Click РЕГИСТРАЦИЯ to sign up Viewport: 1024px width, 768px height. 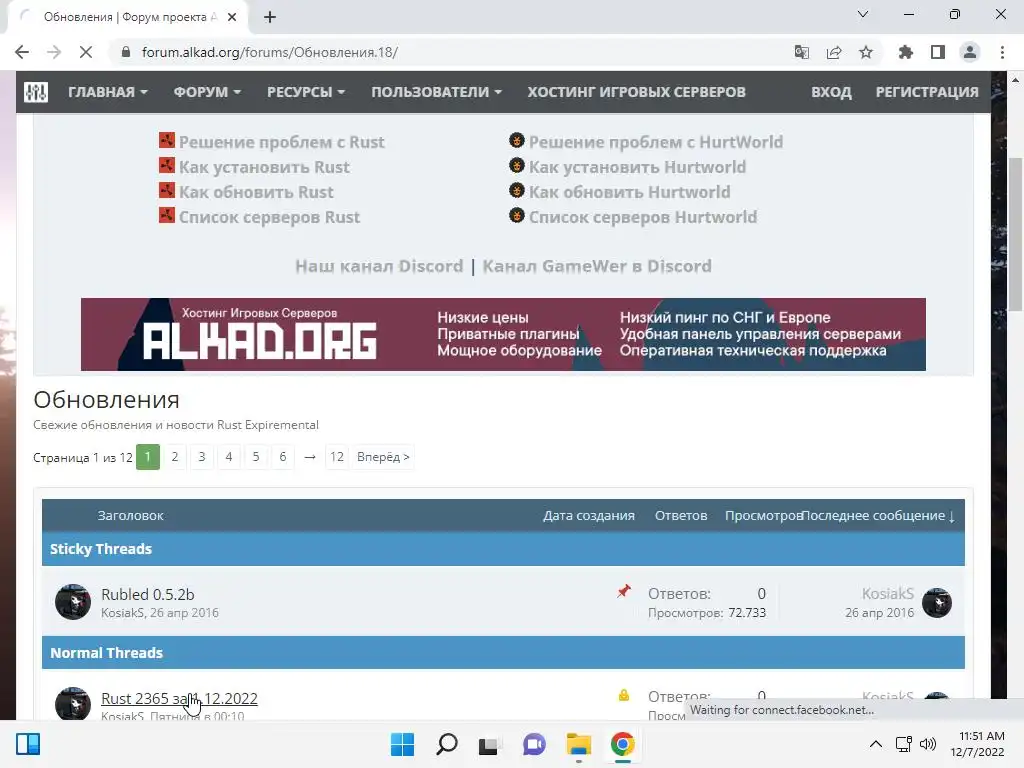click(x=927, y=92)
